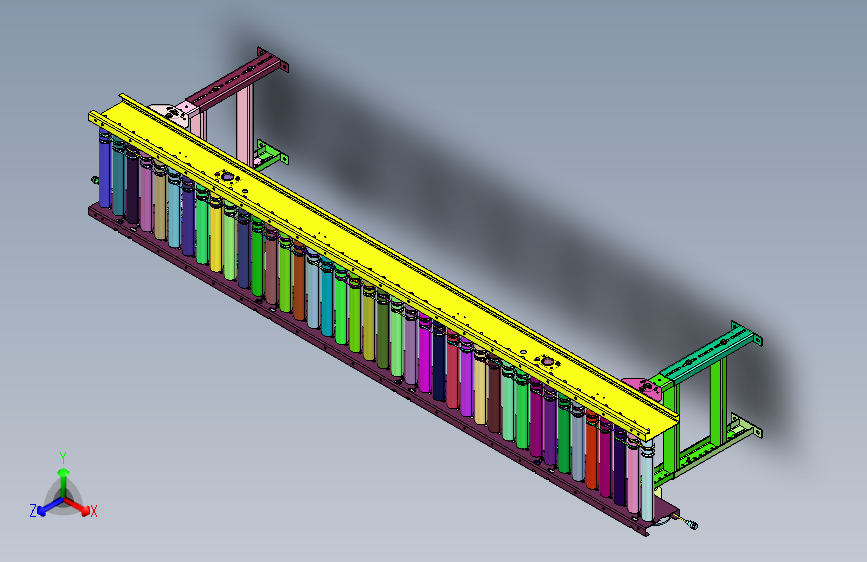867x562 pixels.
Task: Select the maroon slotted crossbar on left support
Action: pyautogui.click(x=238, y=80)
